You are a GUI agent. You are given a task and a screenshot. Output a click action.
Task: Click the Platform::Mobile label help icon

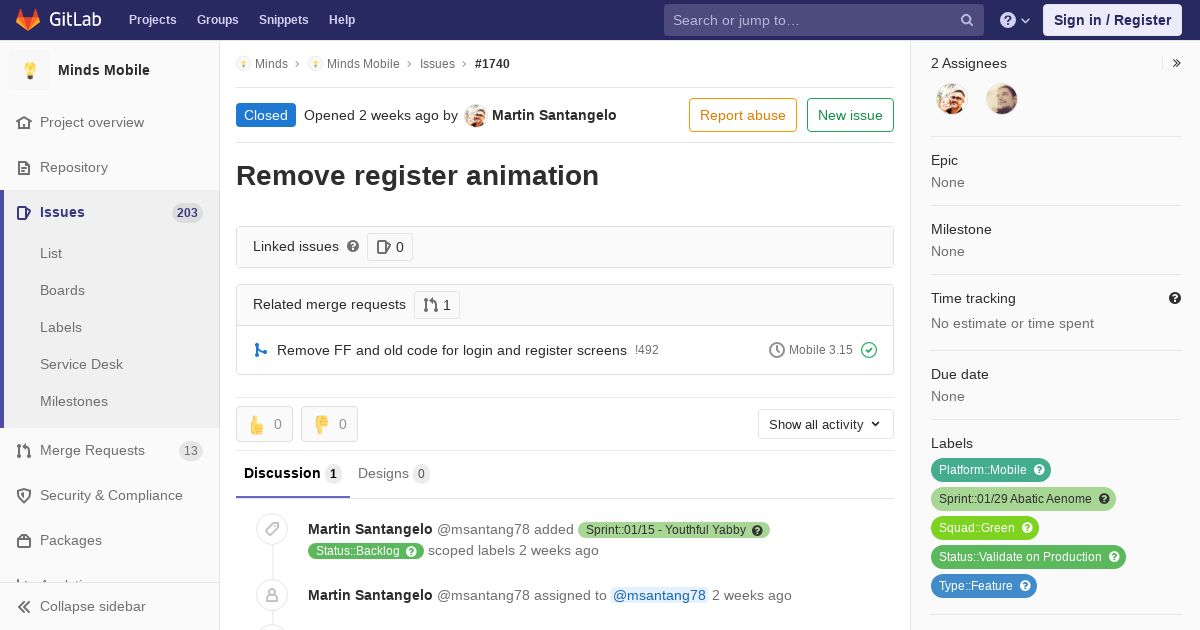(1039, 470)
